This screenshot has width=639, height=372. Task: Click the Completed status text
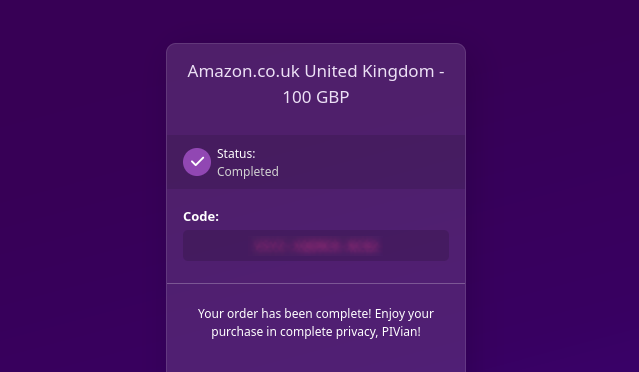(x=248, y=172)
